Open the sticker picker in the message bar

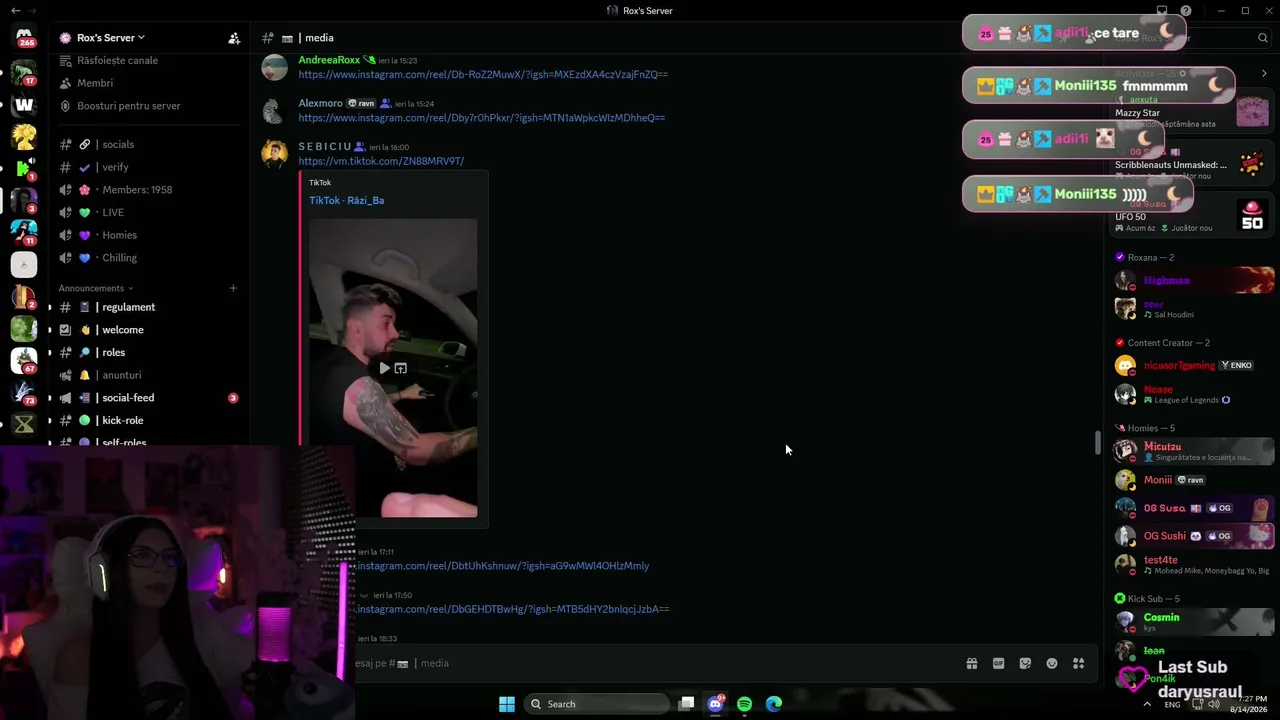[x=1025, y=663]
